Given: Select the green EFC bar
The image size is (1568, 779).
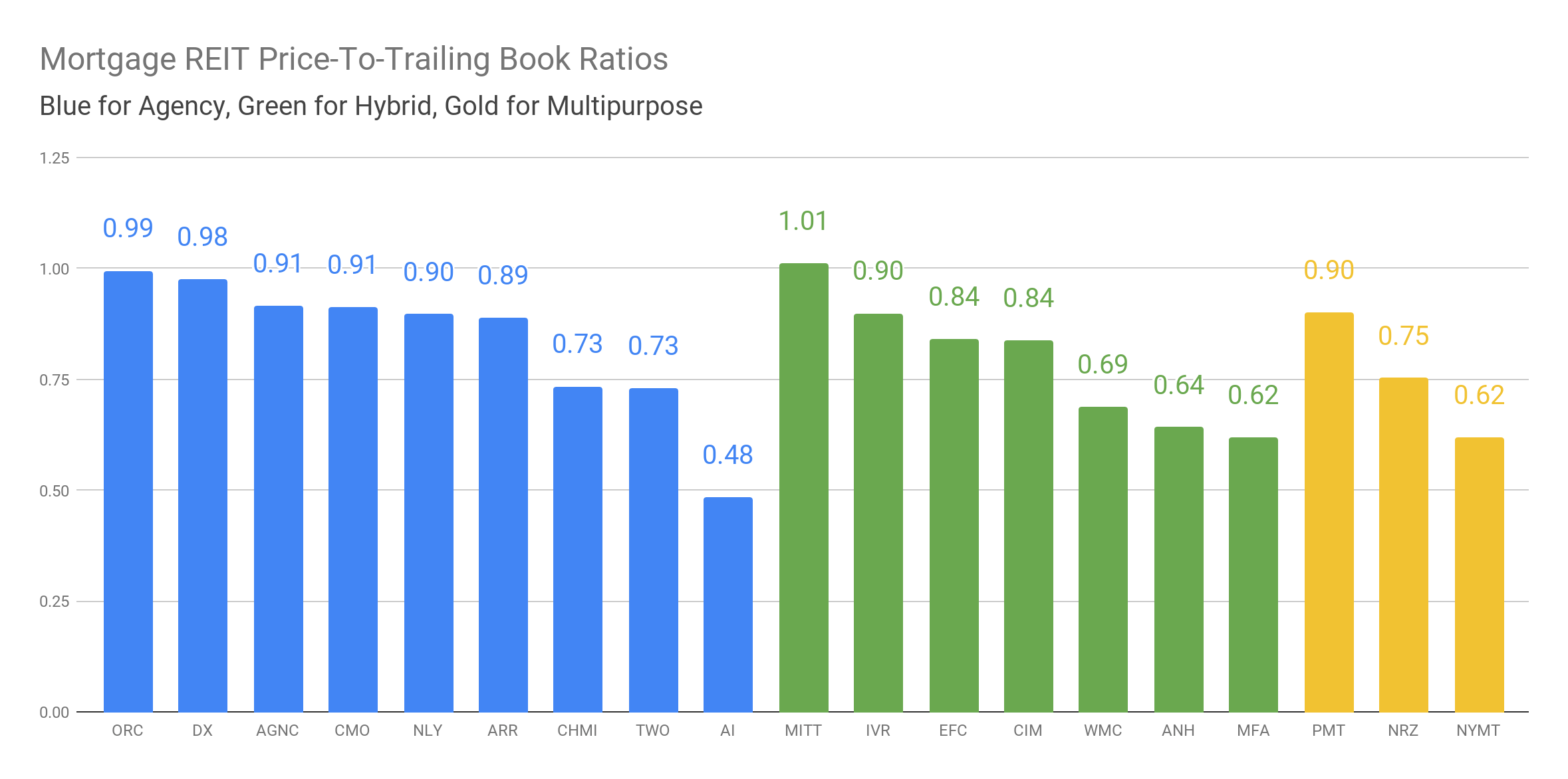Looking at the screenshot, I should [954, 525].
